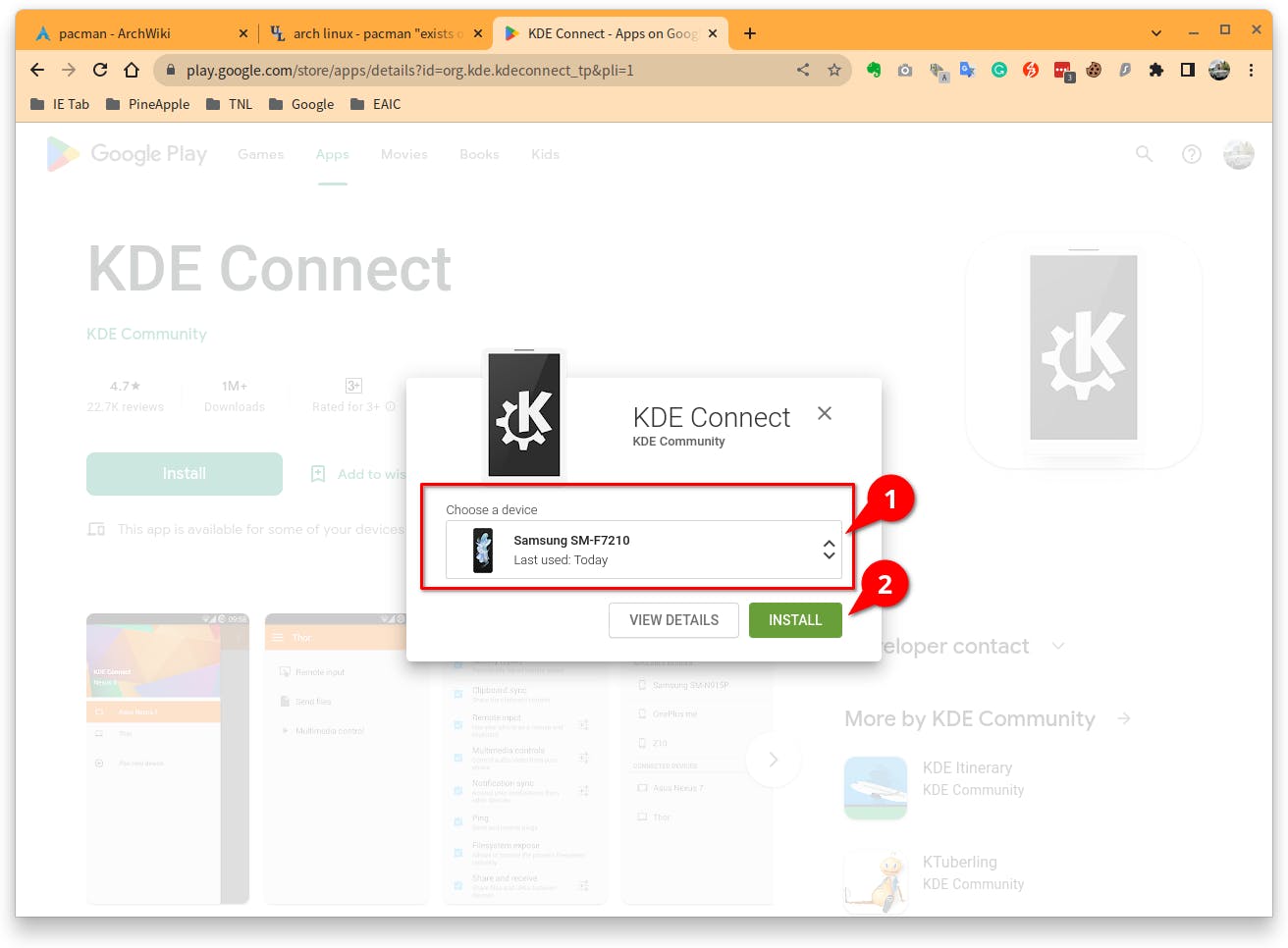Open the red password extension with badge 3
The height and width of the screenshot is (948, 1288).
point(1063,71)
